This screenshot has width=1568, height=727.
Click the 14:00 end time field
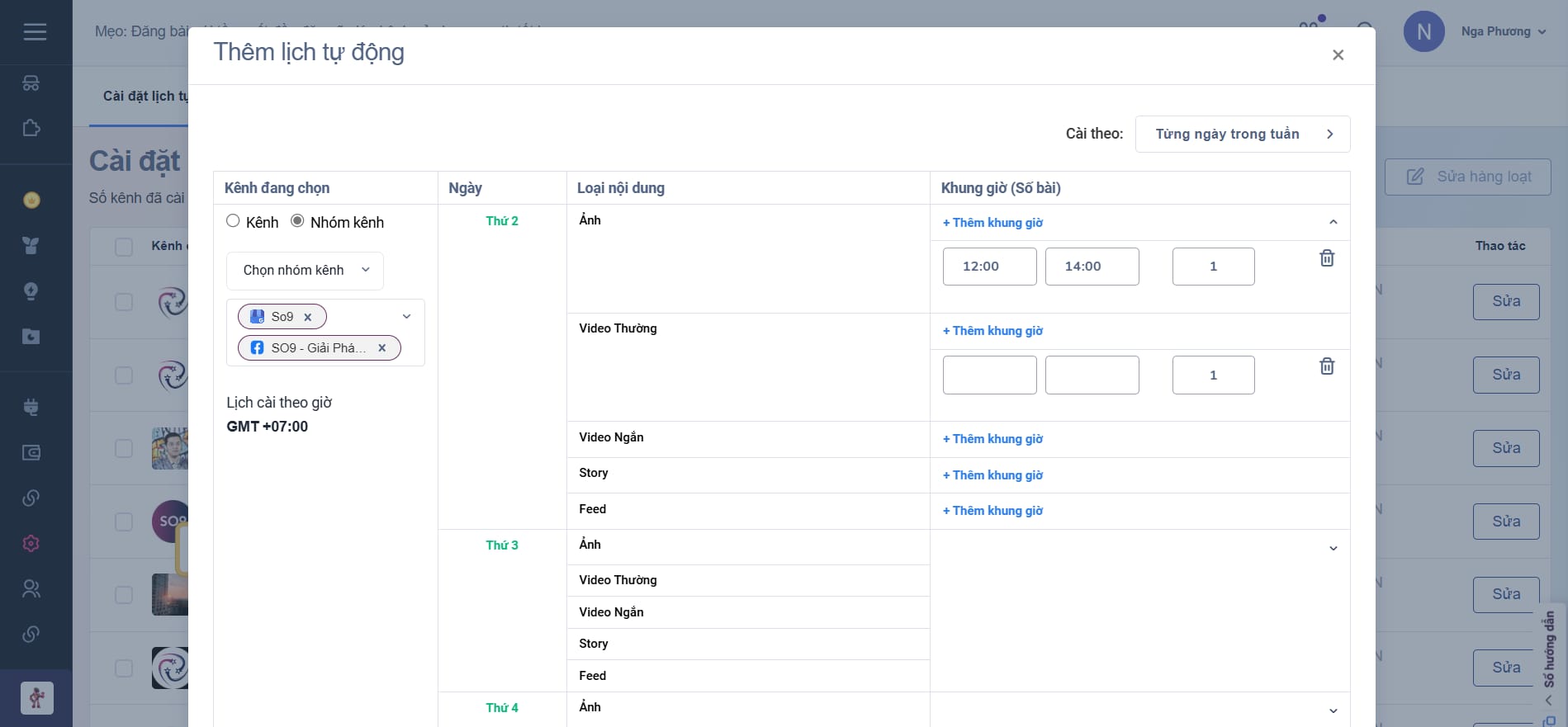point(1092,267)
